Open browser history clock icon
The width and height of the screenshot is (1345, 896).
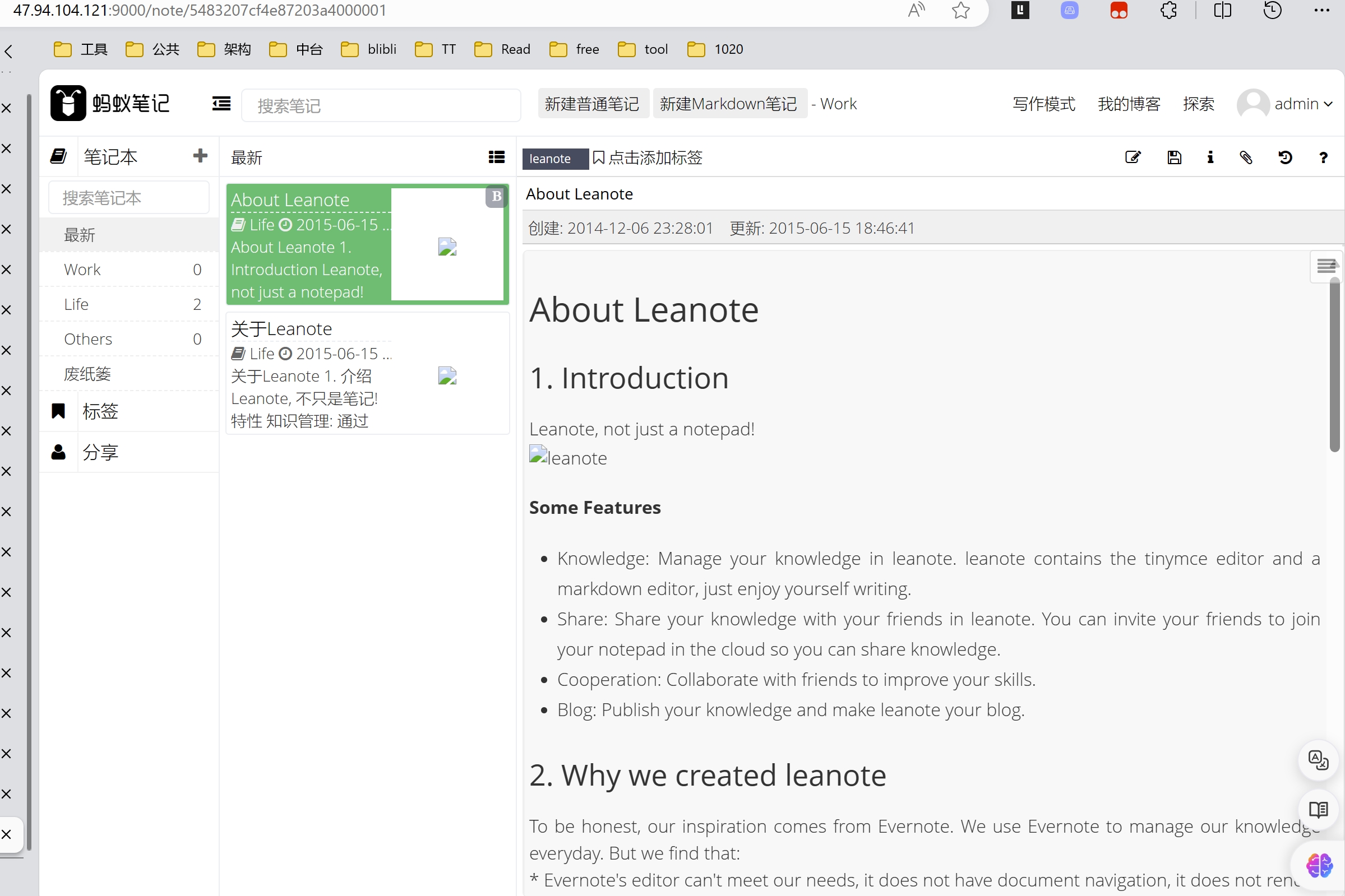click(1273, 10)
